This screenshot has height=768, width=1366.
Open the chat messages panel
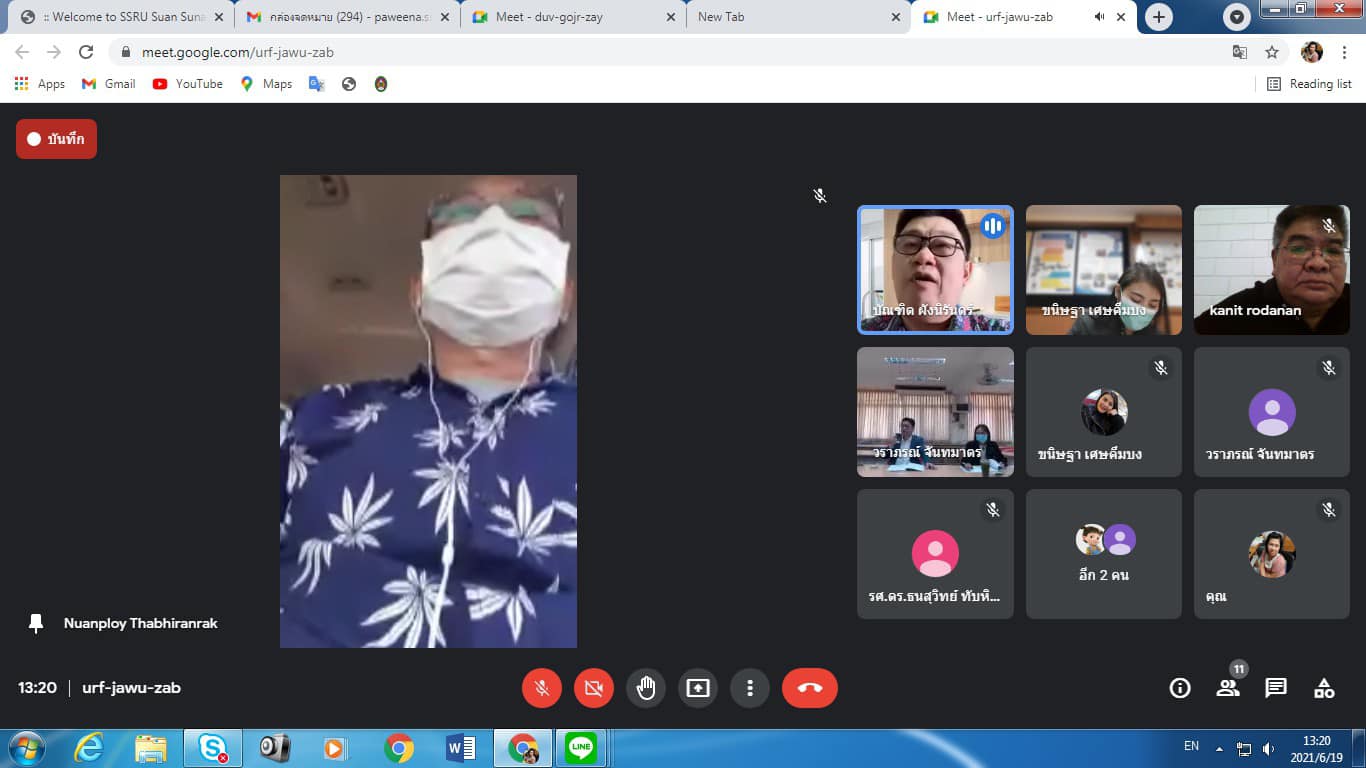[1276, 688]
